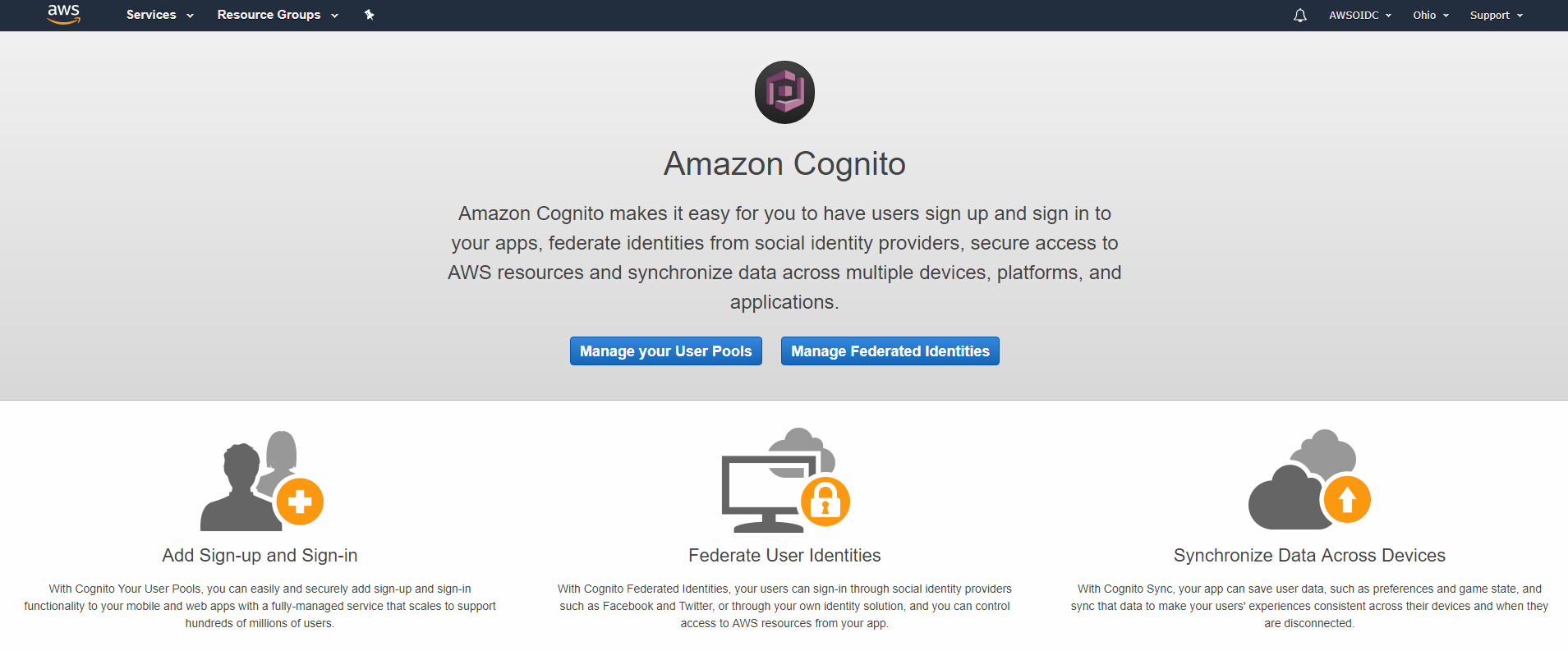This screenshot has height=651, width=1568.
Task: Click the orange plus badge on the users graphic
Action: pos(301,501)
